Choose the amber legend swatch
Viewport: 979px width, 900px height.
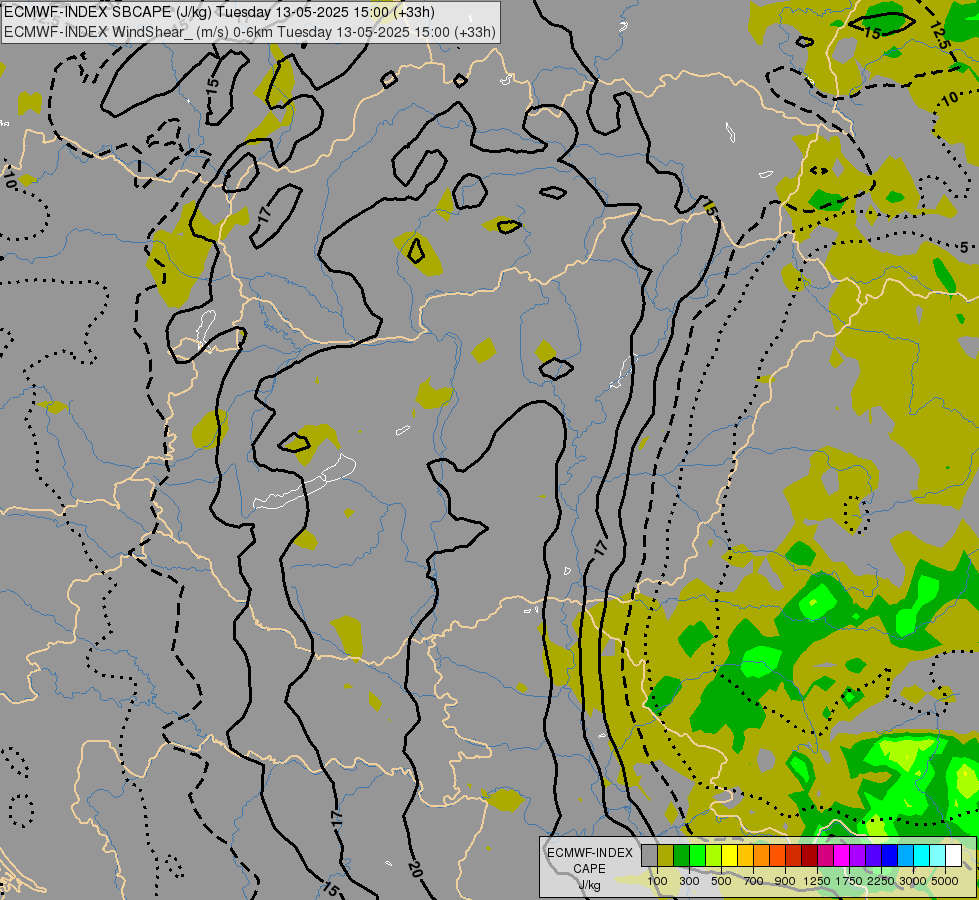[745, 856]
